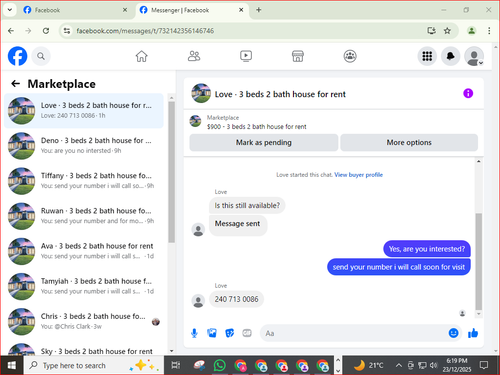This screenshot has height=375, width=500.
Task: Open the Marketplace storefront icon
Action: coord(298,56)
